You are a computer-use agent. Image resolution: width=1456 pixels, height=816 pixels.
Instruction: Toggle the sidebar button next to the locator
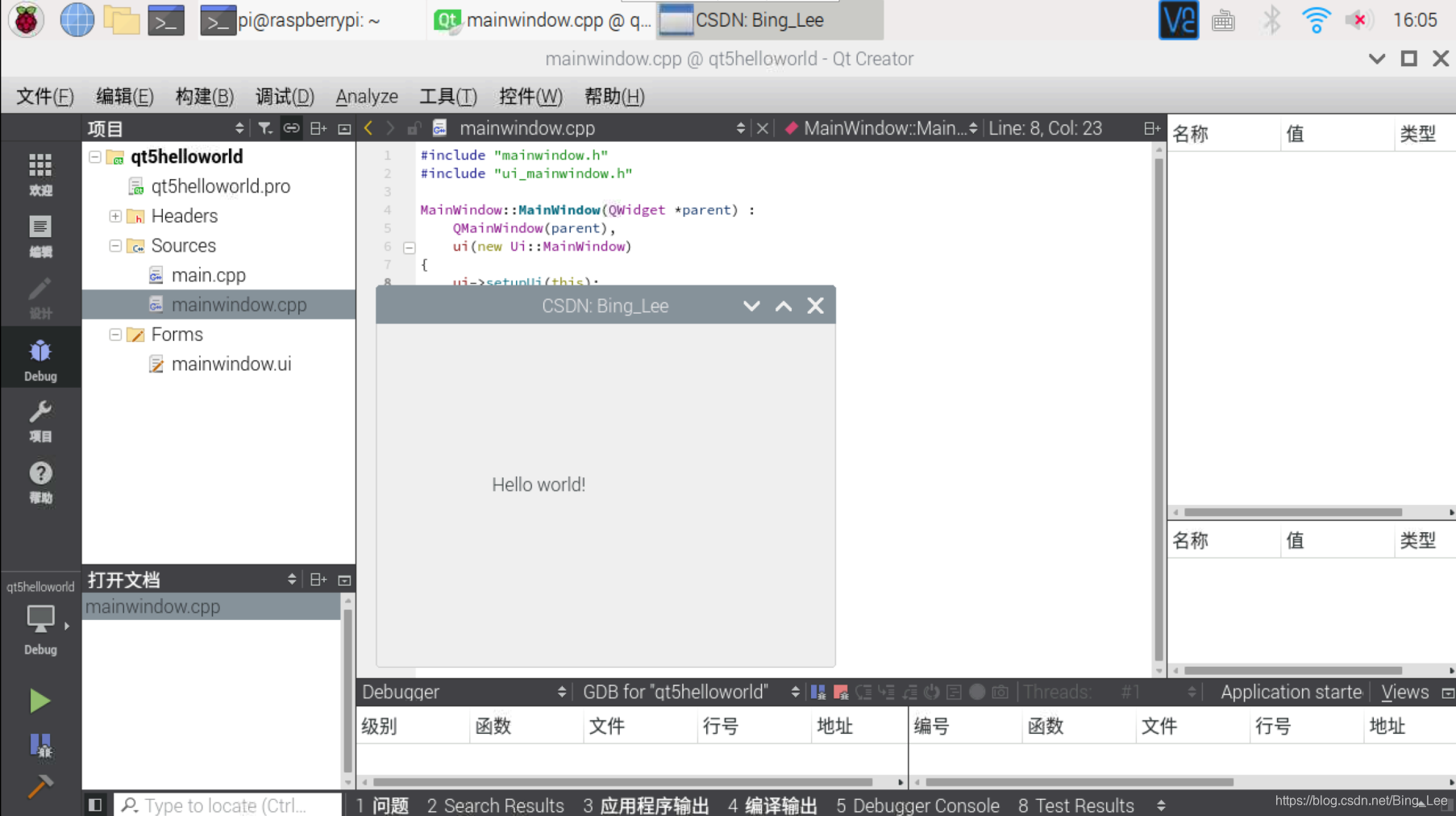point(95,804)
